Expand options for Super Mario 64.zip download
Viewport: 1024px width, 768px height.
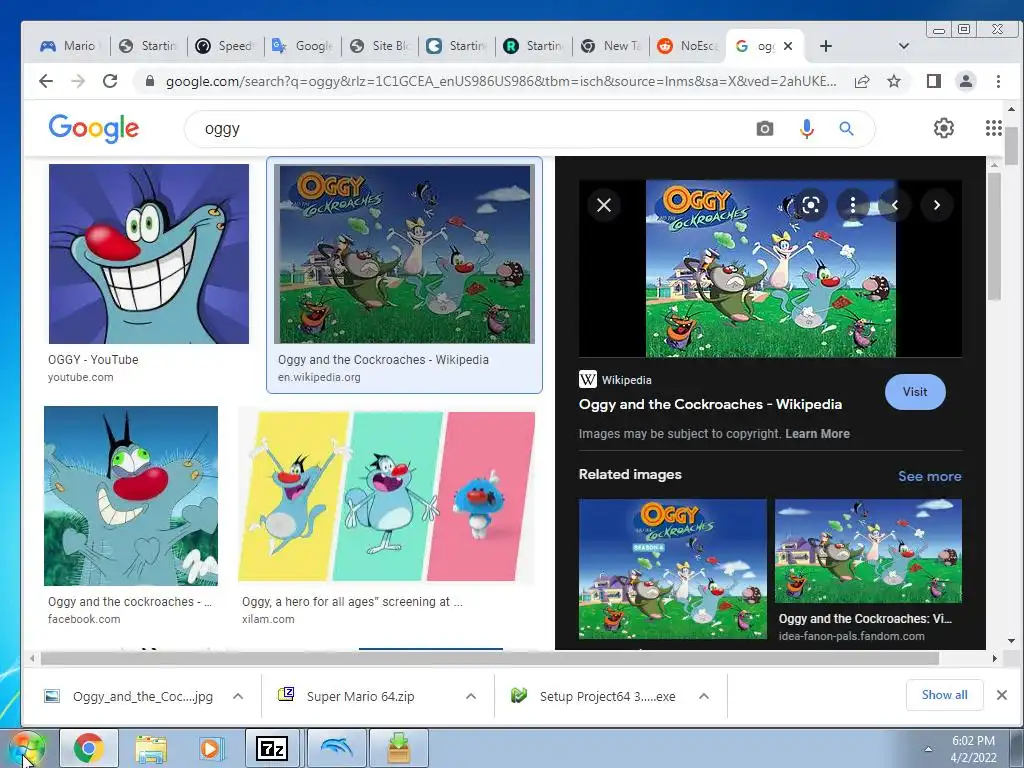tap(471, 696)
